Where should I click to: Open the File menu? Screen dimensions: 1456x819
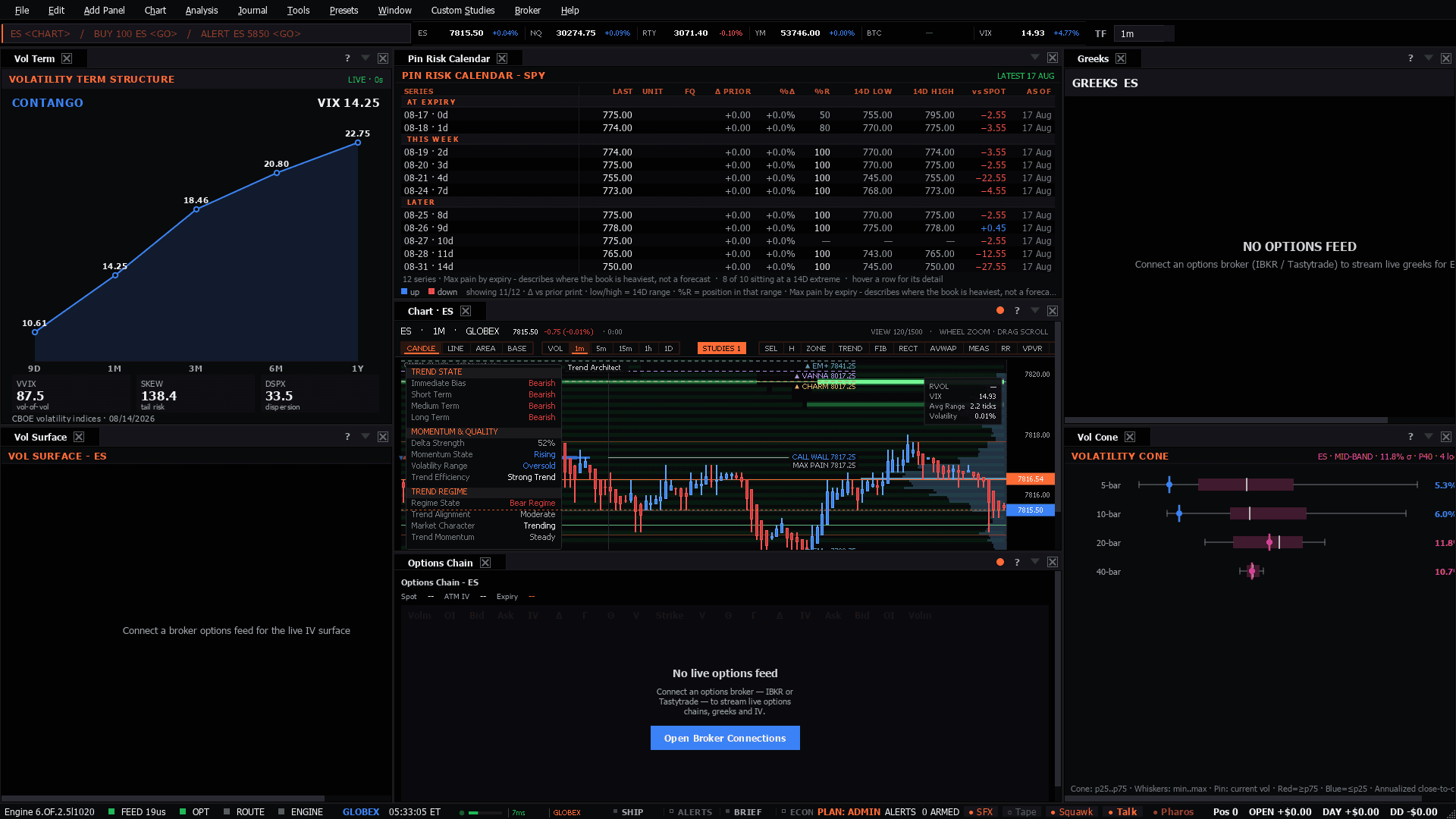[22, 10]
